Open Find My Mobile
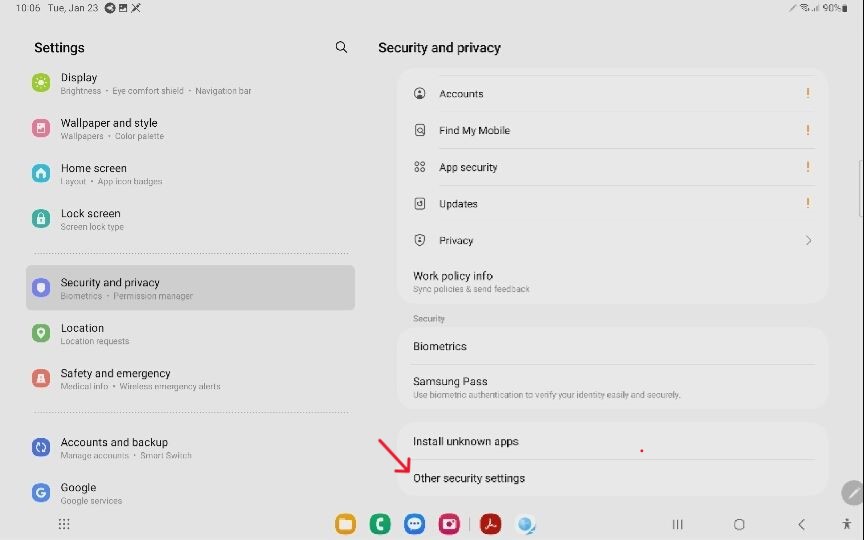 (x=612, y=130)
